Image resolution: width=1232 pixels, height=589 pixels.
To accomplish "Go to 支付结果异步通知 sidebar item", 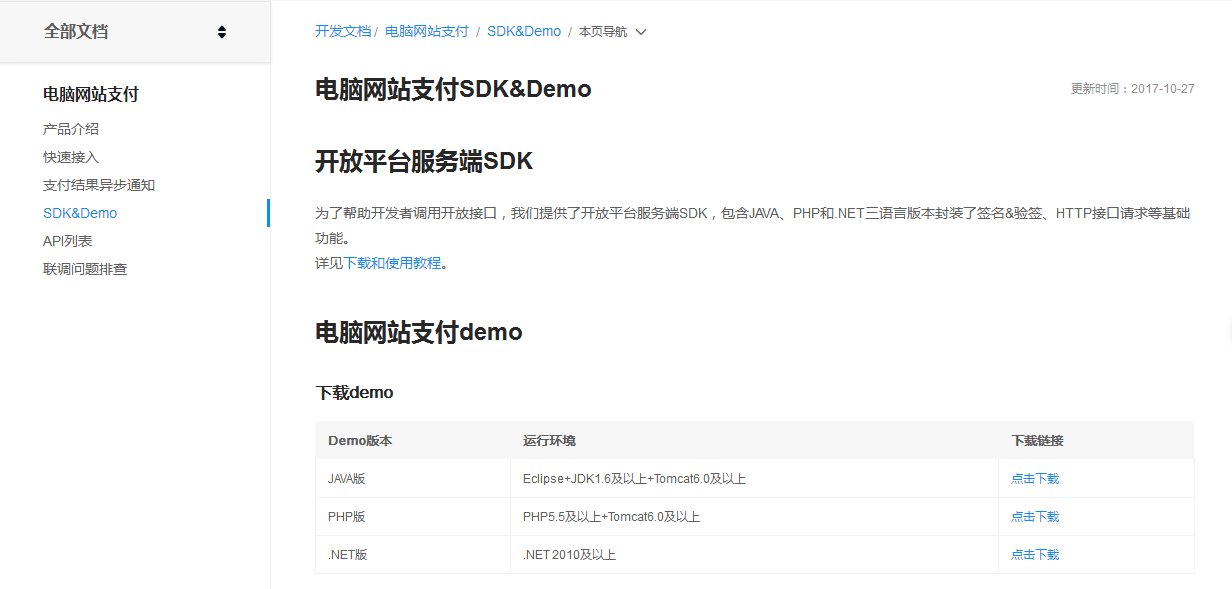I will [99, 185].
